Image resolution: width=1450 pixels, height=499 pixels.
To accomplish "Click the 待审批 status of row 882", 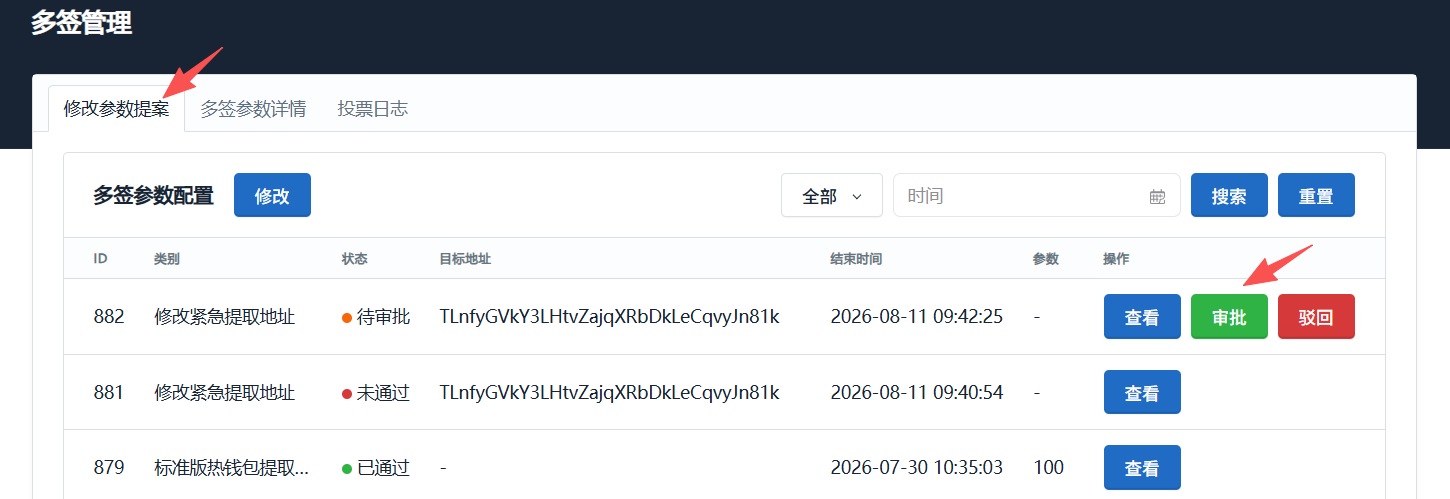I will (x=376, y=317).
